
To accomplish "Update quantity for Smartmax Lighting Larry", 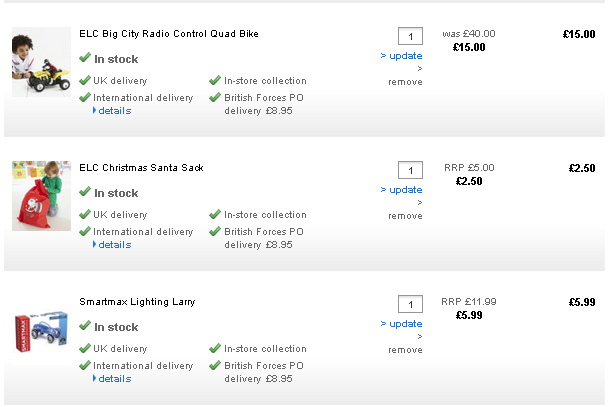I will click(x=402, y=324).
